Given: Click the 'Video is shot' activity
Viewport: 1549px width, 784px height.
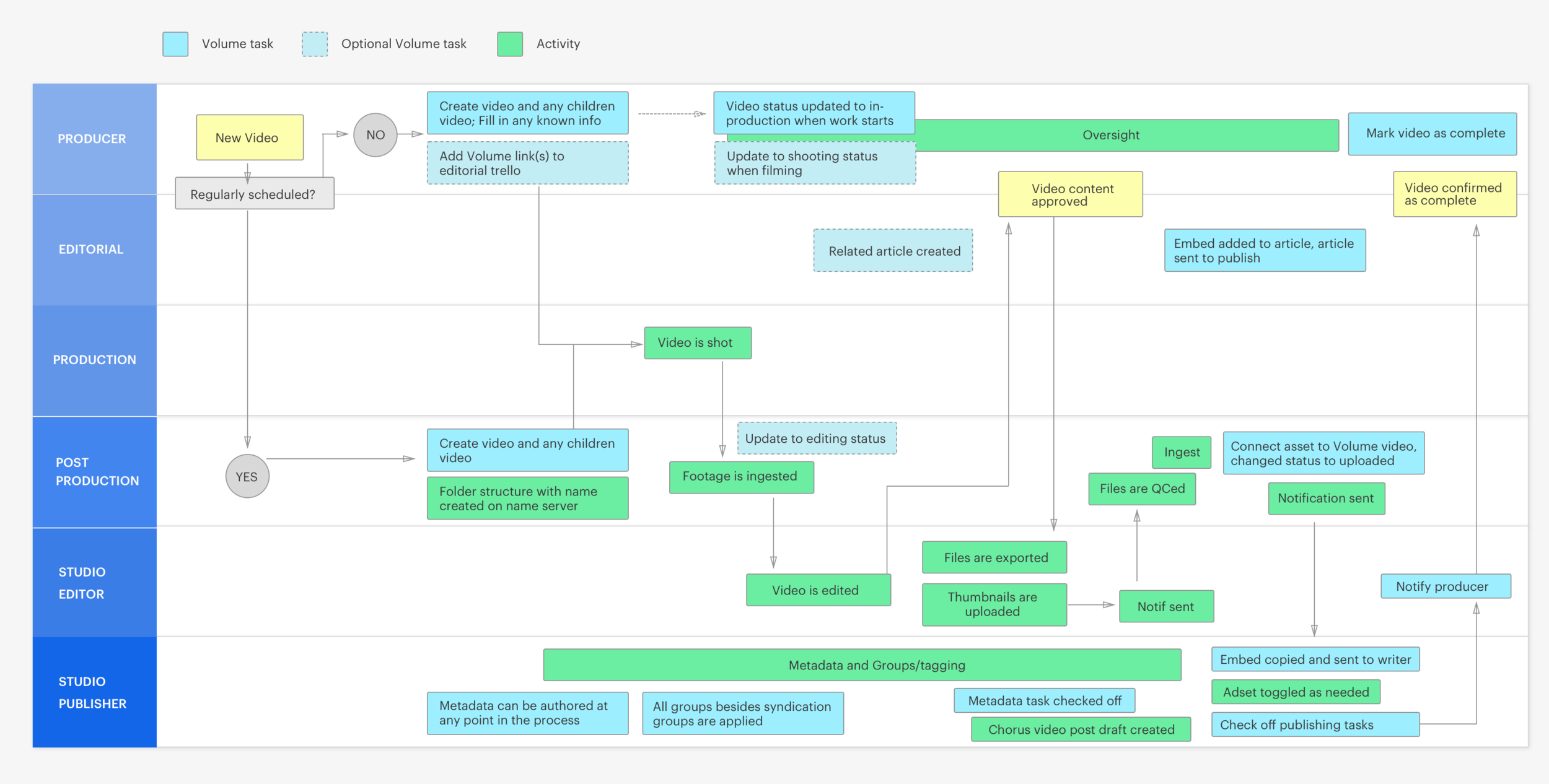Looking at the screenshot, I should (x=698, y=343).
